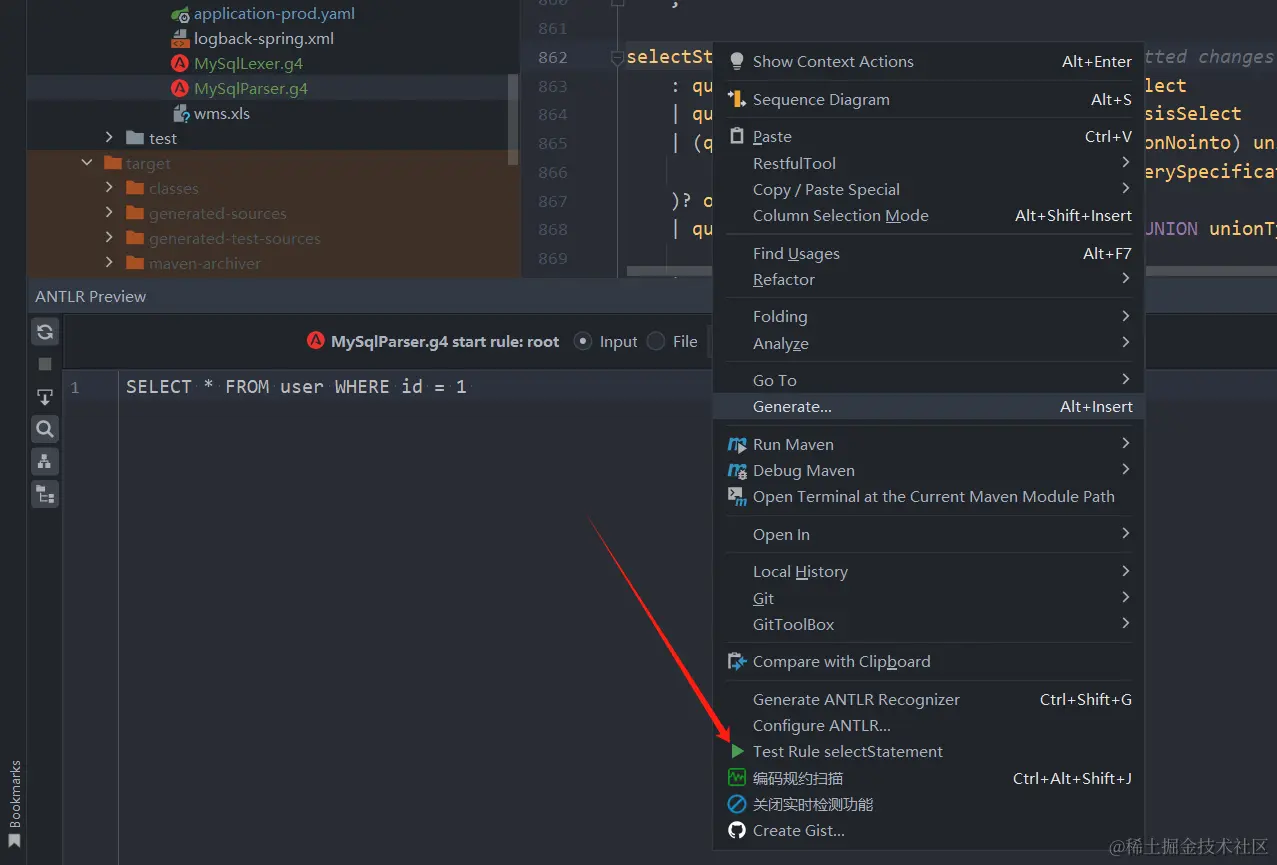Click the GitHub icon beside Create Gist
The image size is (1277, 865).
click(737, 830)
